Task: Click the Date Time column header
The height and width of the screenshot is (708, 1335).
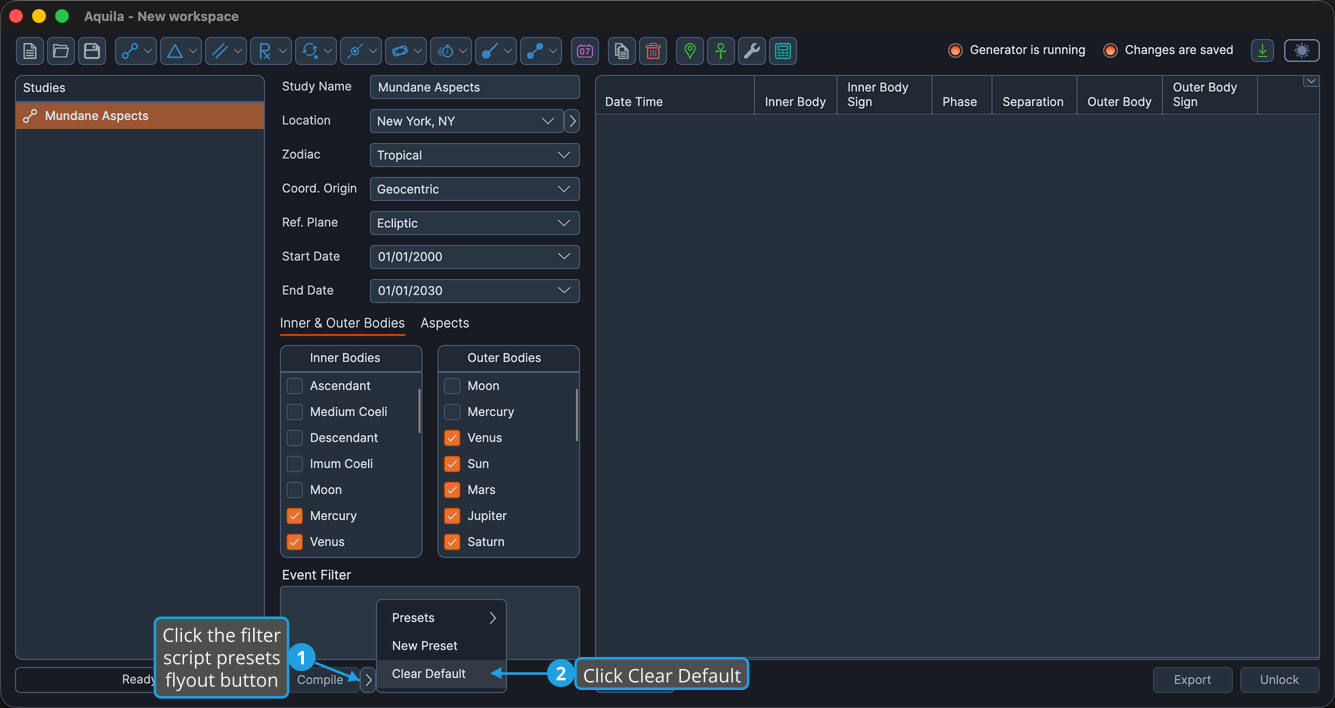Action: (x=675, y=95)
